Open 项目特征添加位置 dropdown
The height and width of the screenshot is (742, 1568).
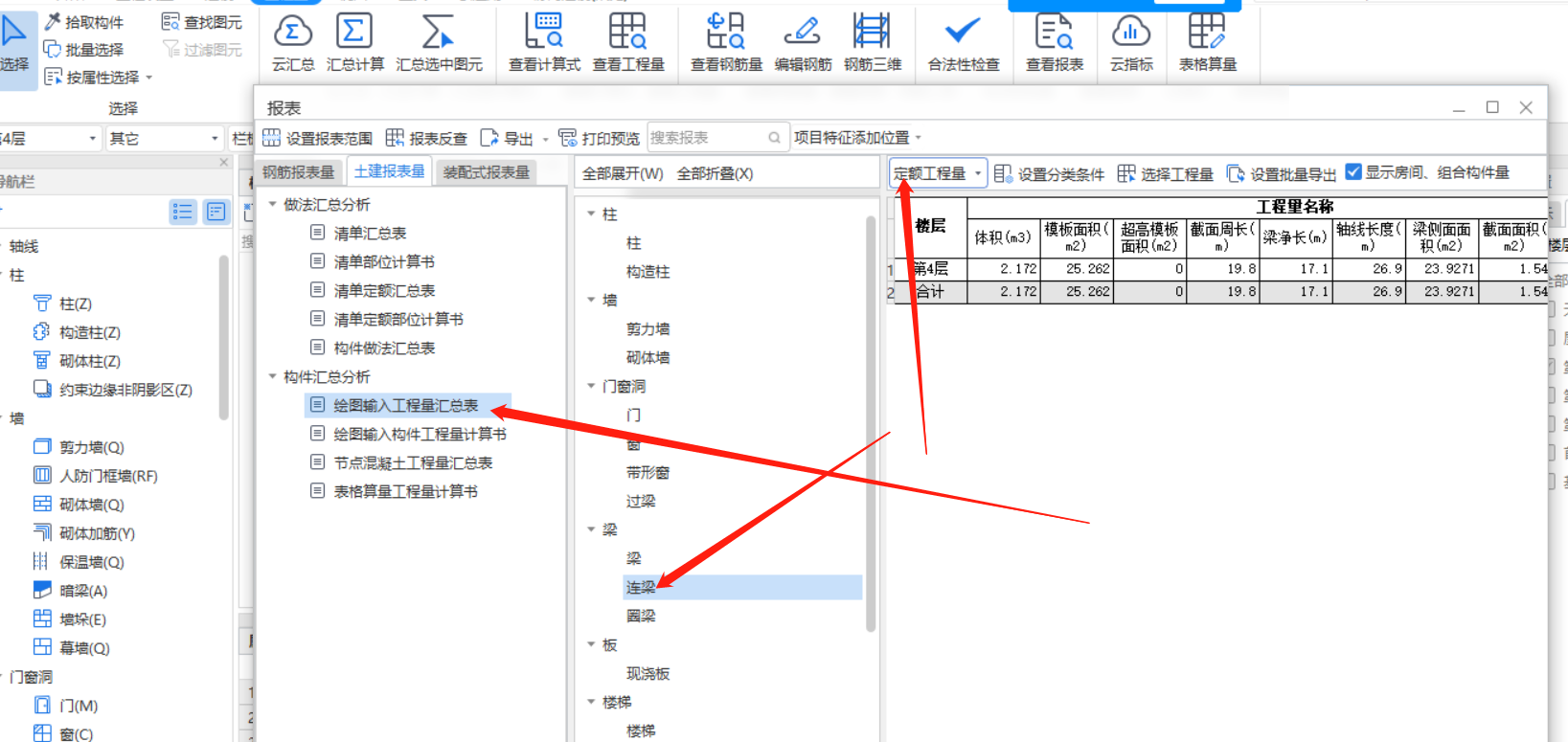[x=857, y=138]
